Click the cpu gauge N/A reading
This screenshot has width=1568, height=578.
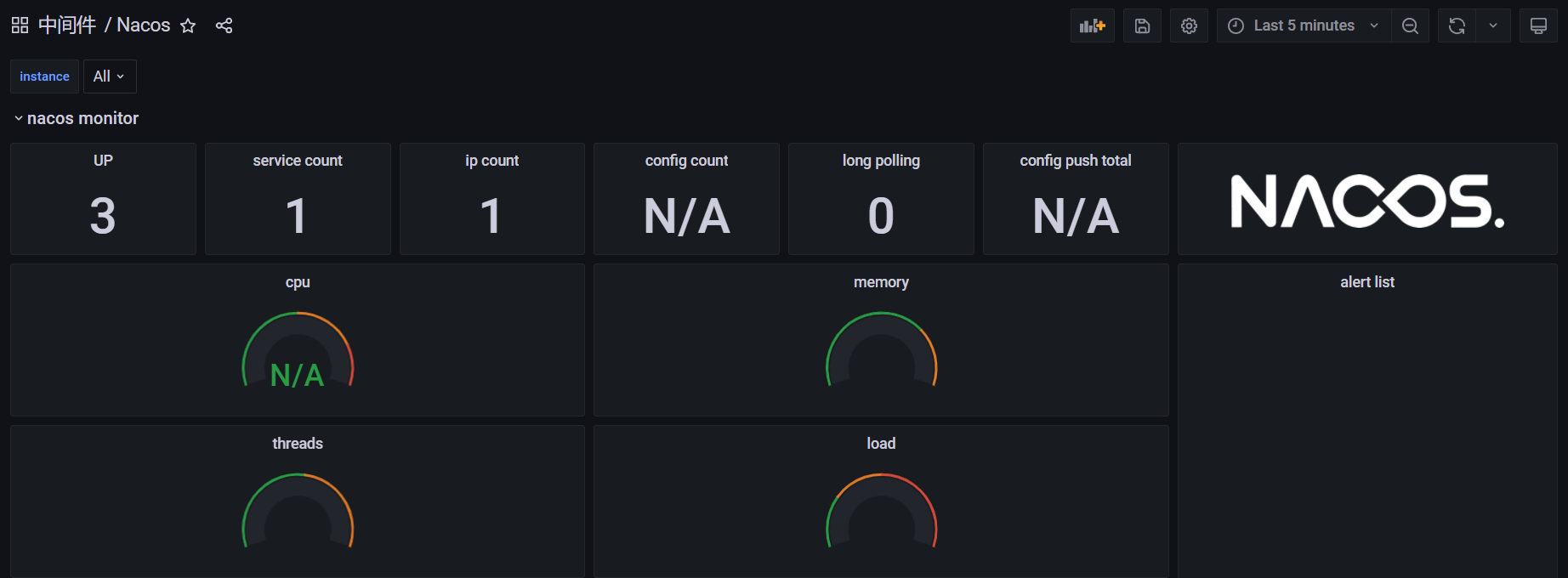tap(297, 375)
